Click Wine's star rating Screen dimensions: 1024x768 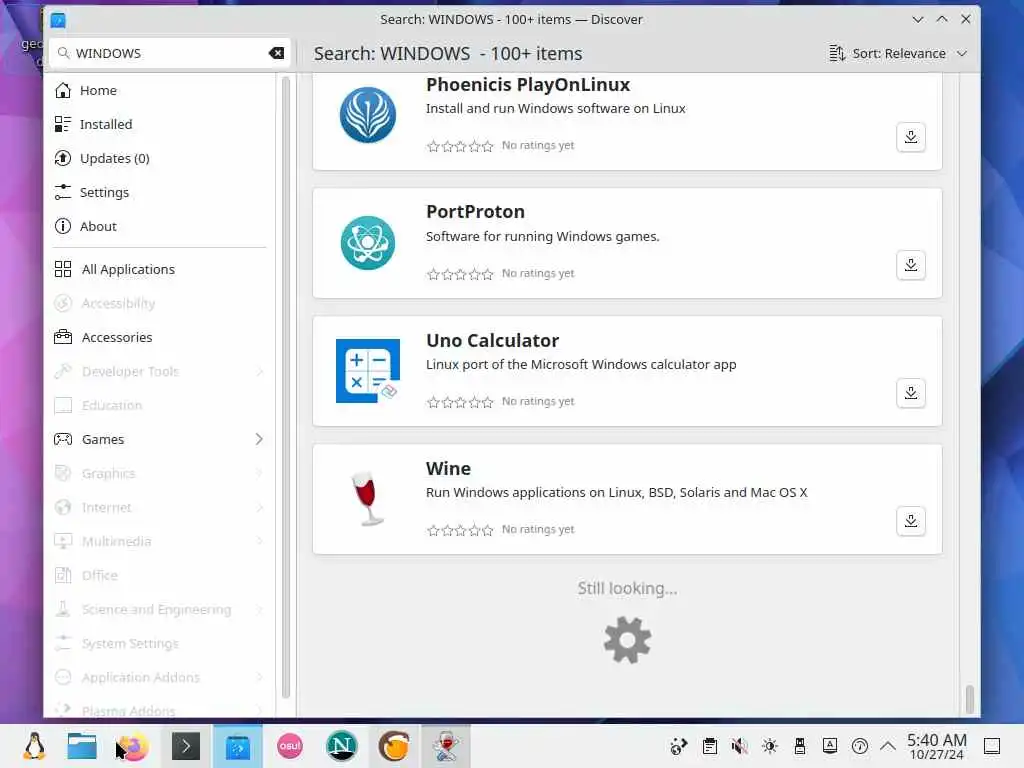(x=460, y=530)
